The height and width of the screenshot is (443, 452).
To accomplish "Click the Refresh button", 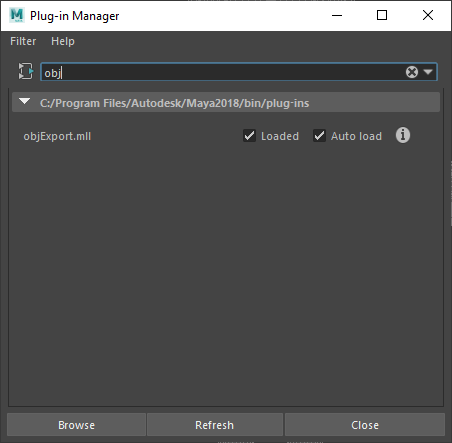I will point(215,425).
